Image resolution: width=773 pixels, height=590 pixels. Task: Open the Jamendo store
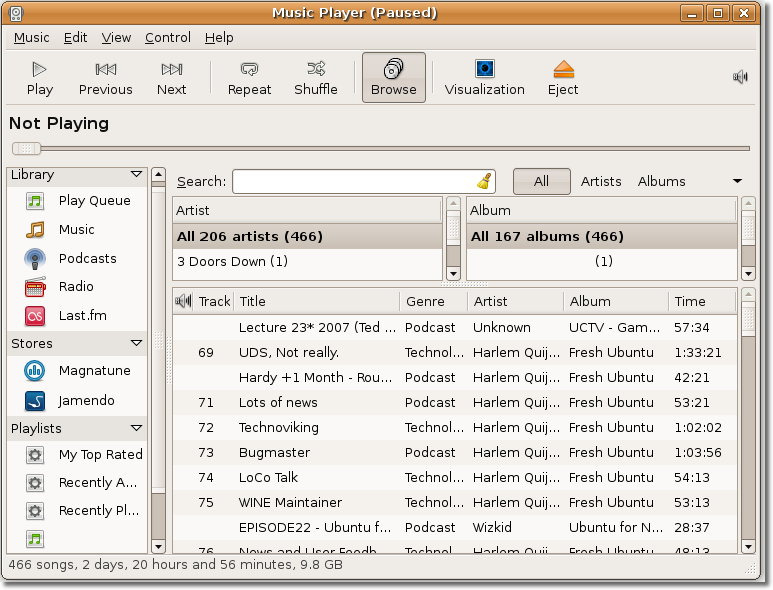coord(78,400)
